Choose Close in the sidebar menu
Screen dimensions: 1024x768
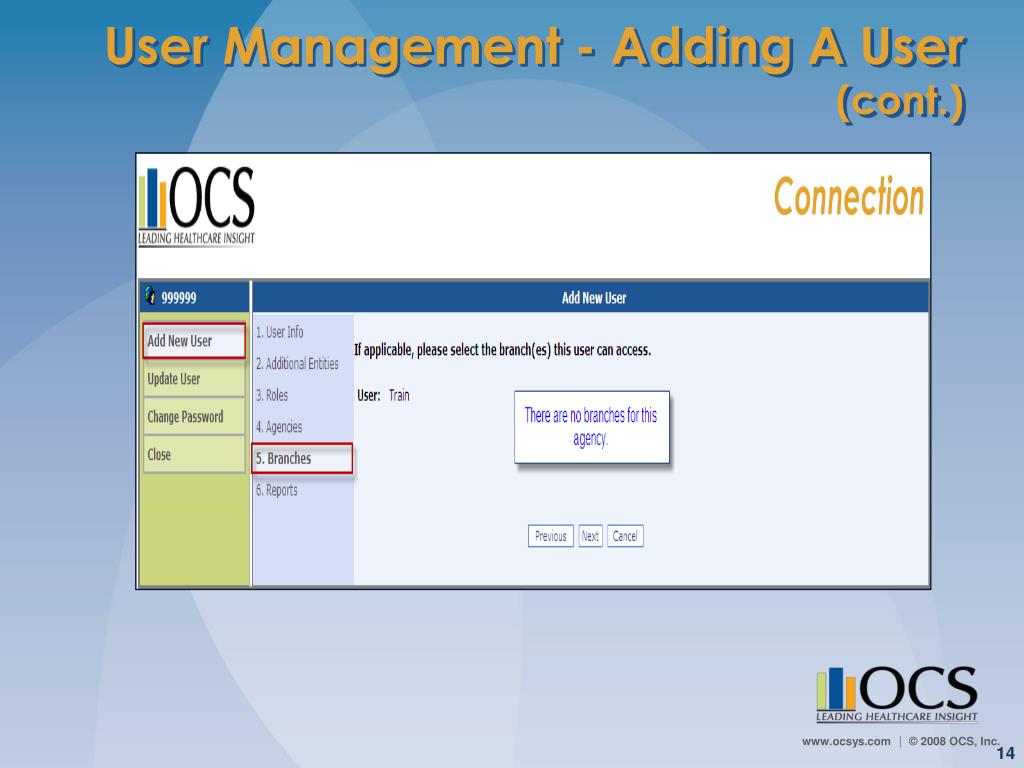194,455
